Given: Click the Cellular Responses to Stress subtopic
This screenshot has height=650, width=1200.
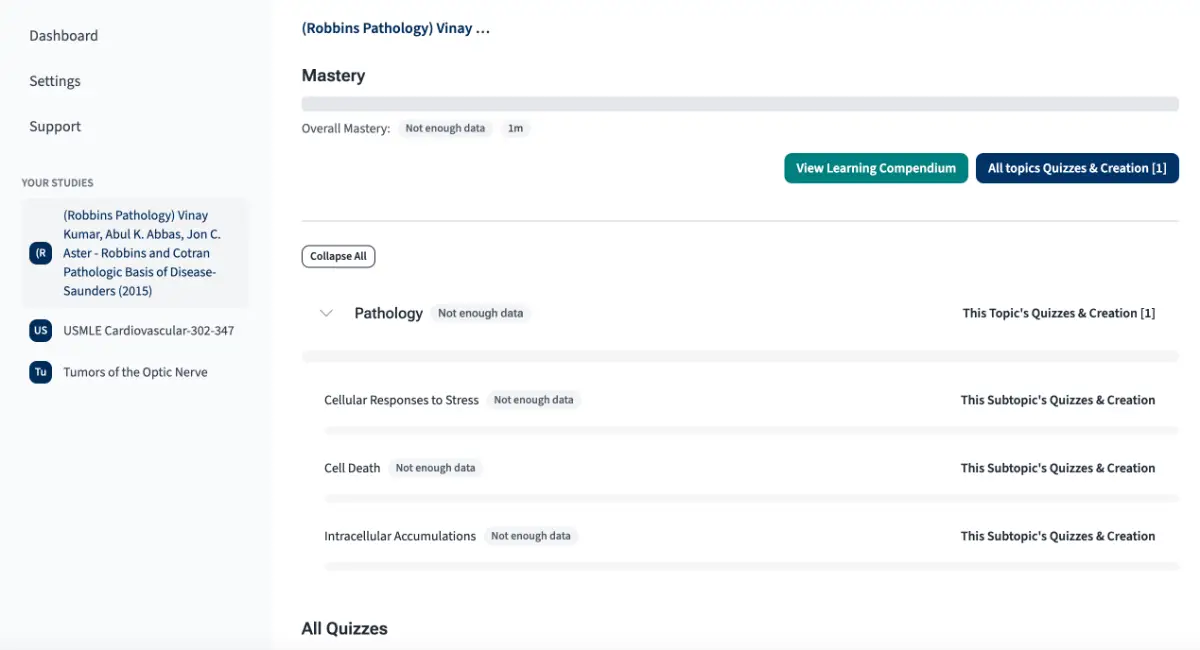Looking at the screenshot, I should pos(401,400).
